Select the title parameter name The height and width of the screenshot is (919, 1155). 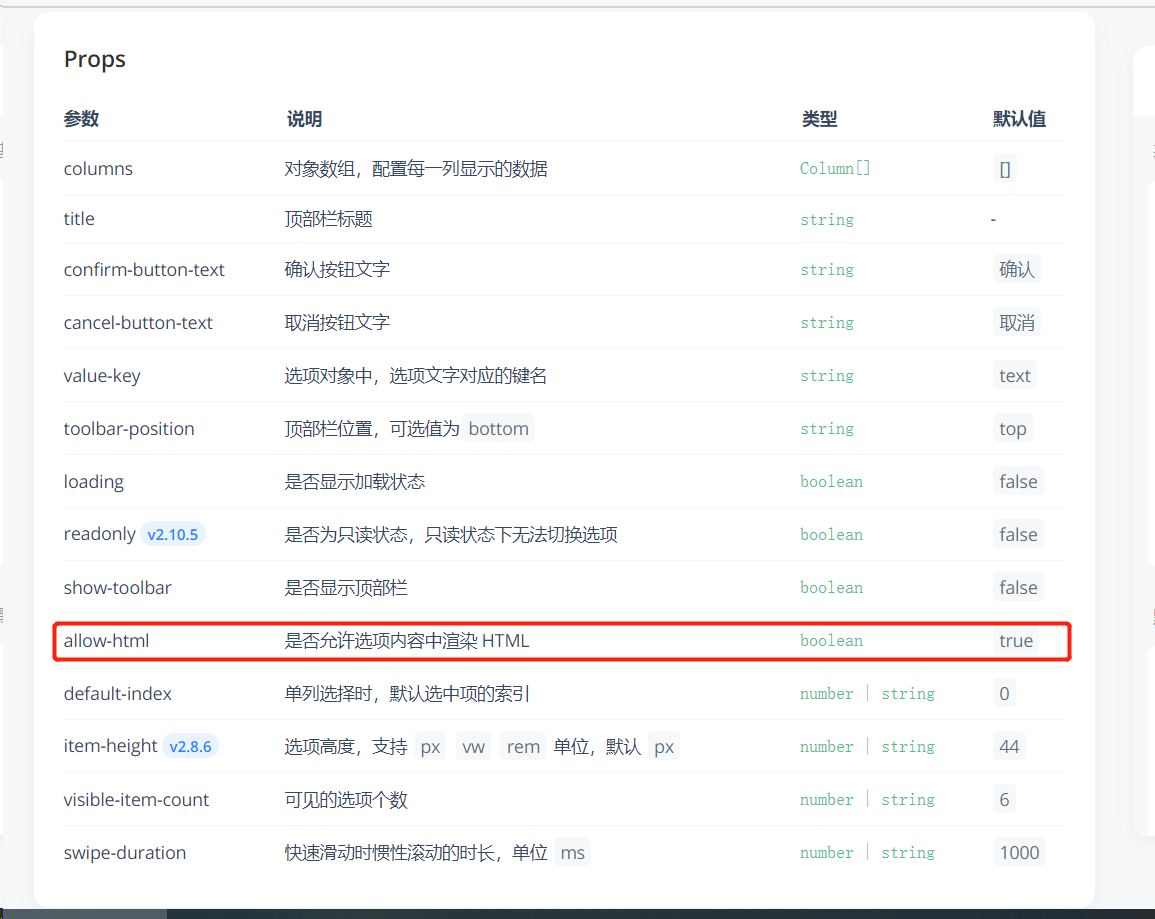point(79,219)
